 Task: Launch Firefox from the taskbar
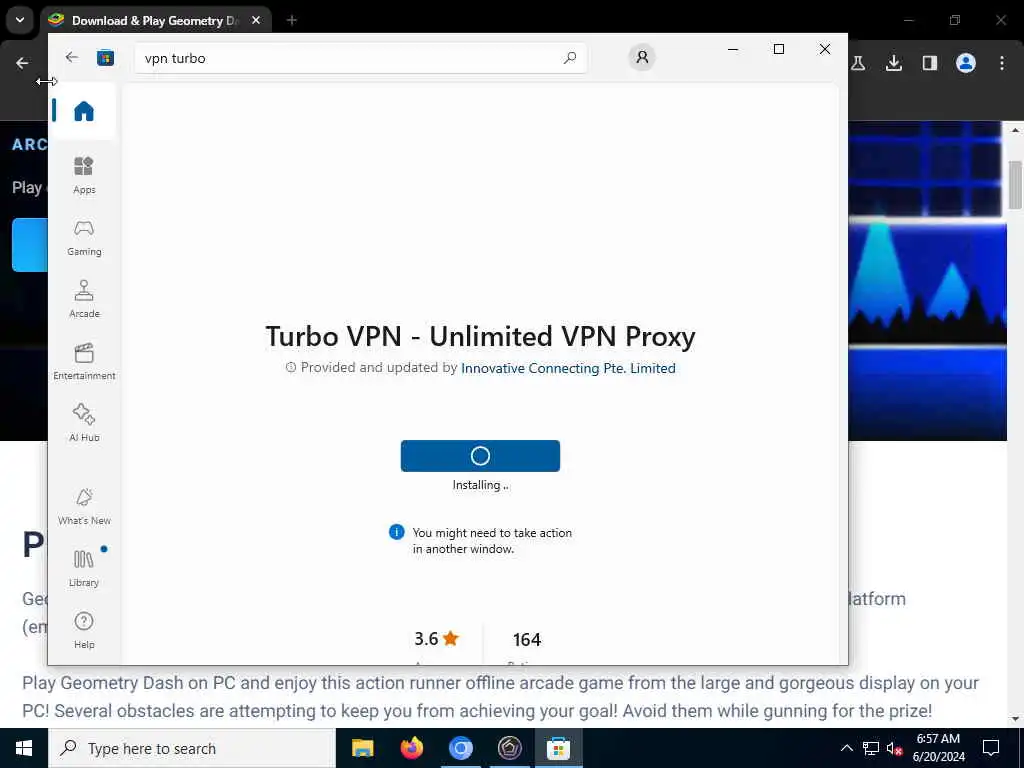pos(411,748)
